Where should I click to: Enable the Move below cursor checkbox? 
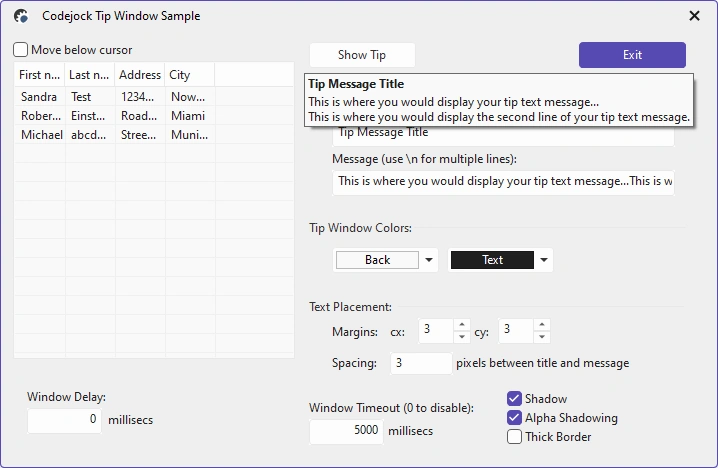(x=21, y=49)
